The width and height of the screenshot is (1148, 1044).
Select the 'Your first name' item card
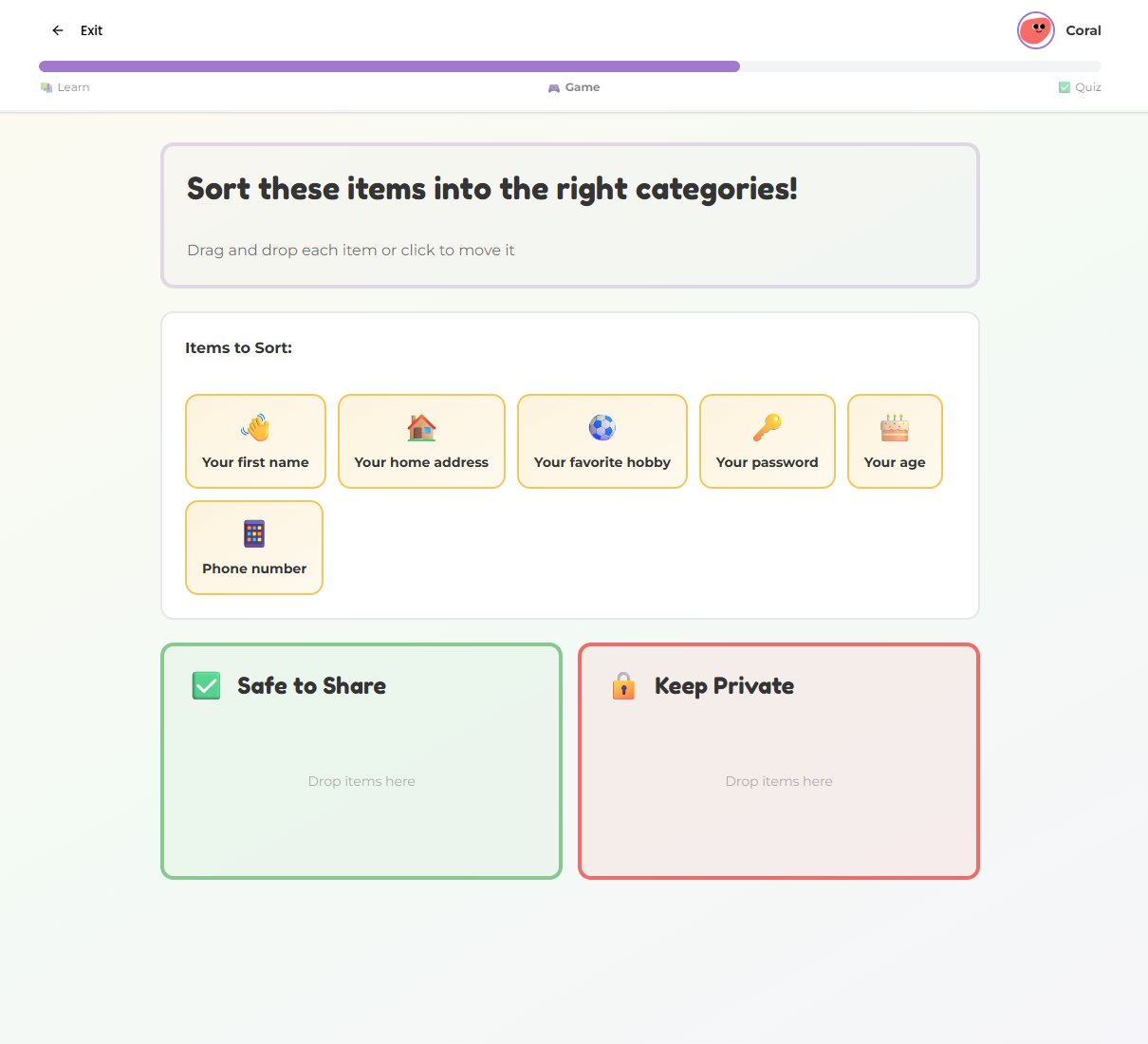click(254, 441)
